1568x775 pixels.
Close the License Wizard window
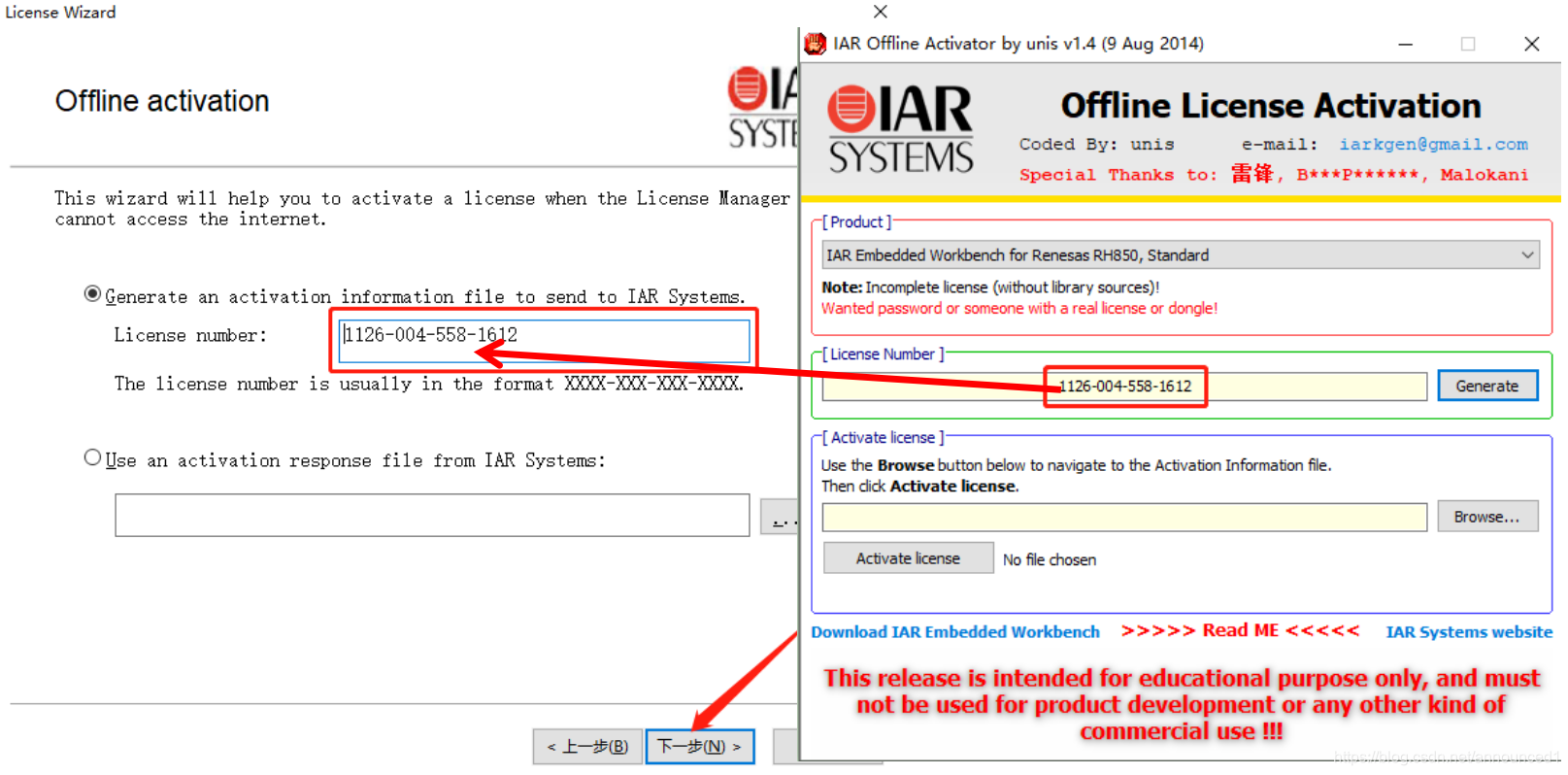[880, 12]
